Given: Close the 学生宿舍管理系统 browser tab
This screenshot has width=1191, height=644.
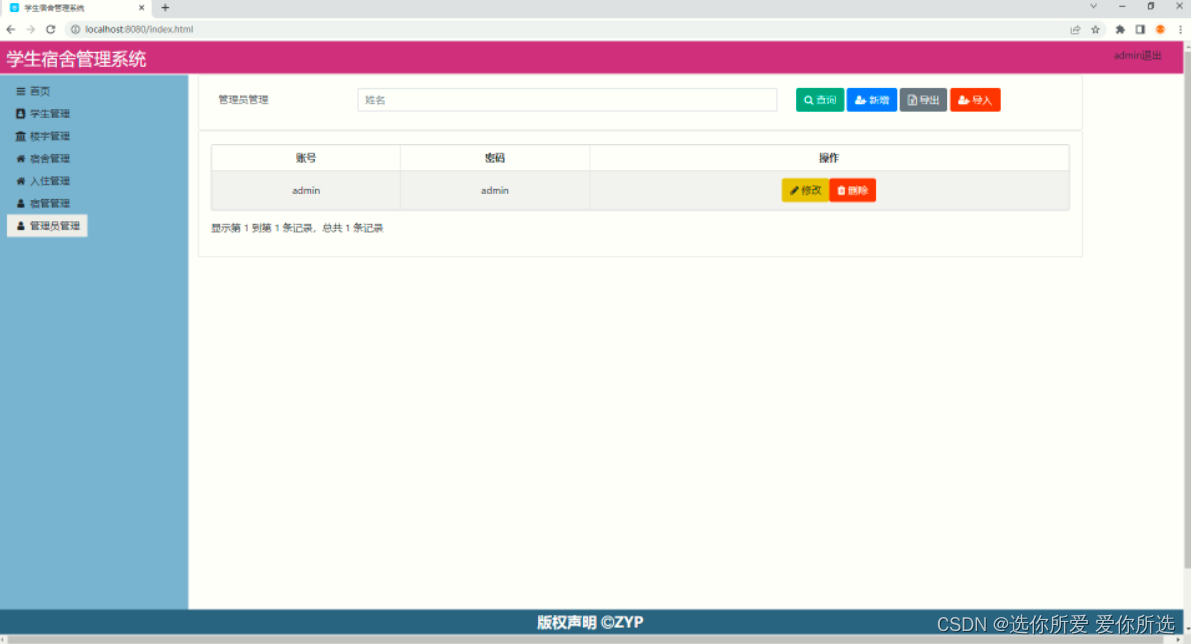Looking at the screenshot, I should [141, 8].
